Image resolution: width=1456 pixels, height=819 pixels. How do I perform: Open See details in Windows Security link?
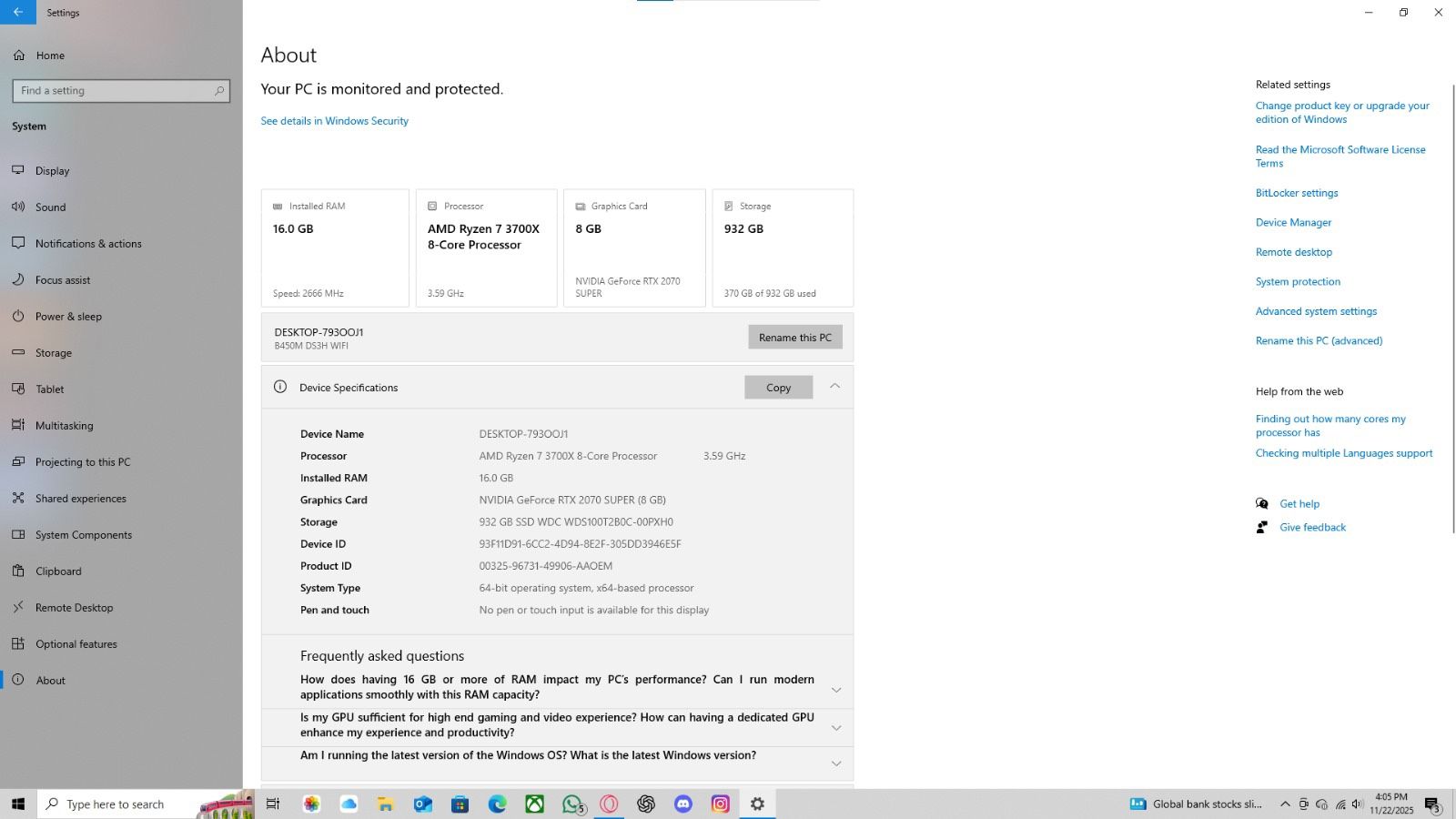[x=334, y=121]
